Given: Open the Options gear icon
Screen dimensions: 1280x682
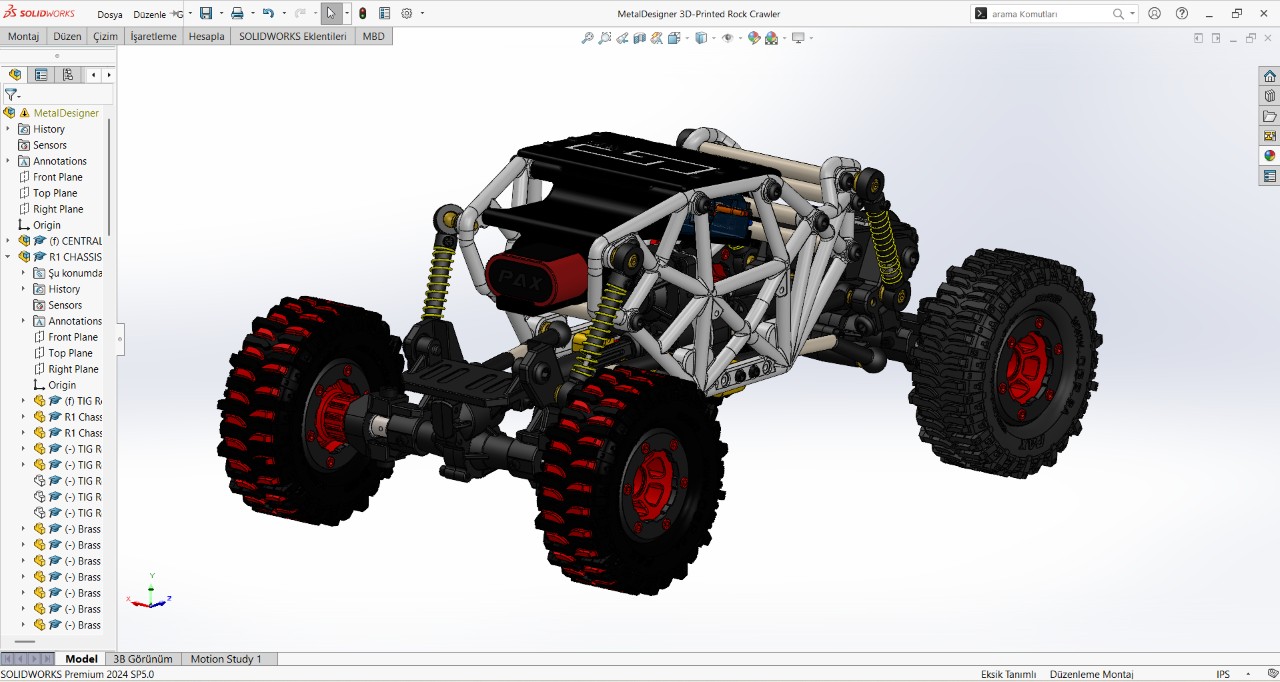Looking at the screenshot, I should click(x=407, y=14).
